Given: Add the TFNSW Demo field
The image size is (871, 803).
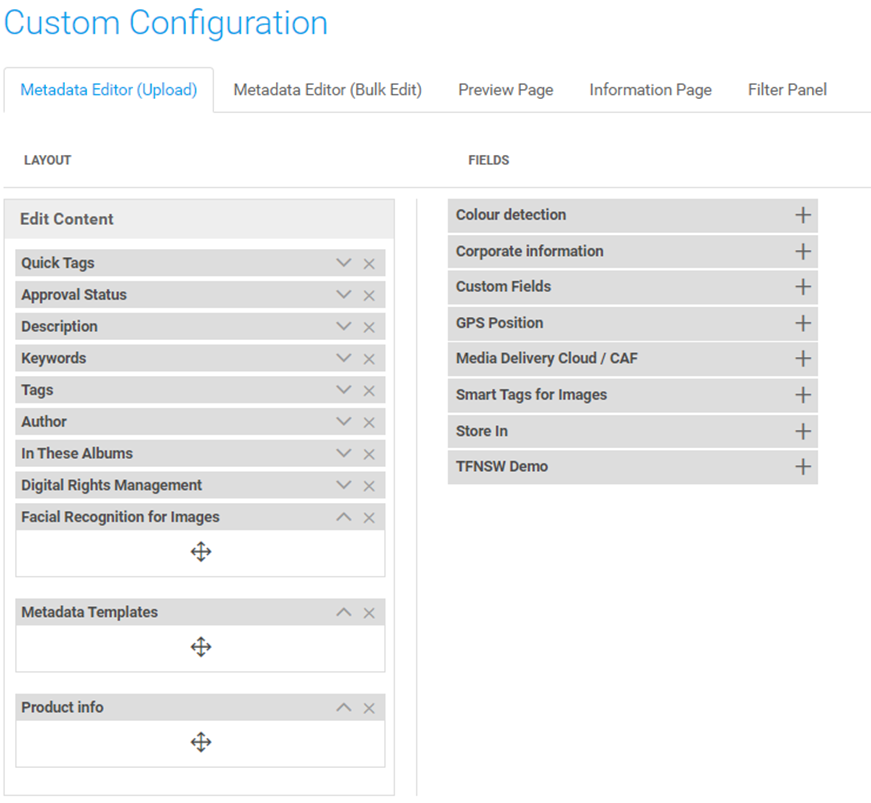Looking at the screenshot, I should pos(802,467).
